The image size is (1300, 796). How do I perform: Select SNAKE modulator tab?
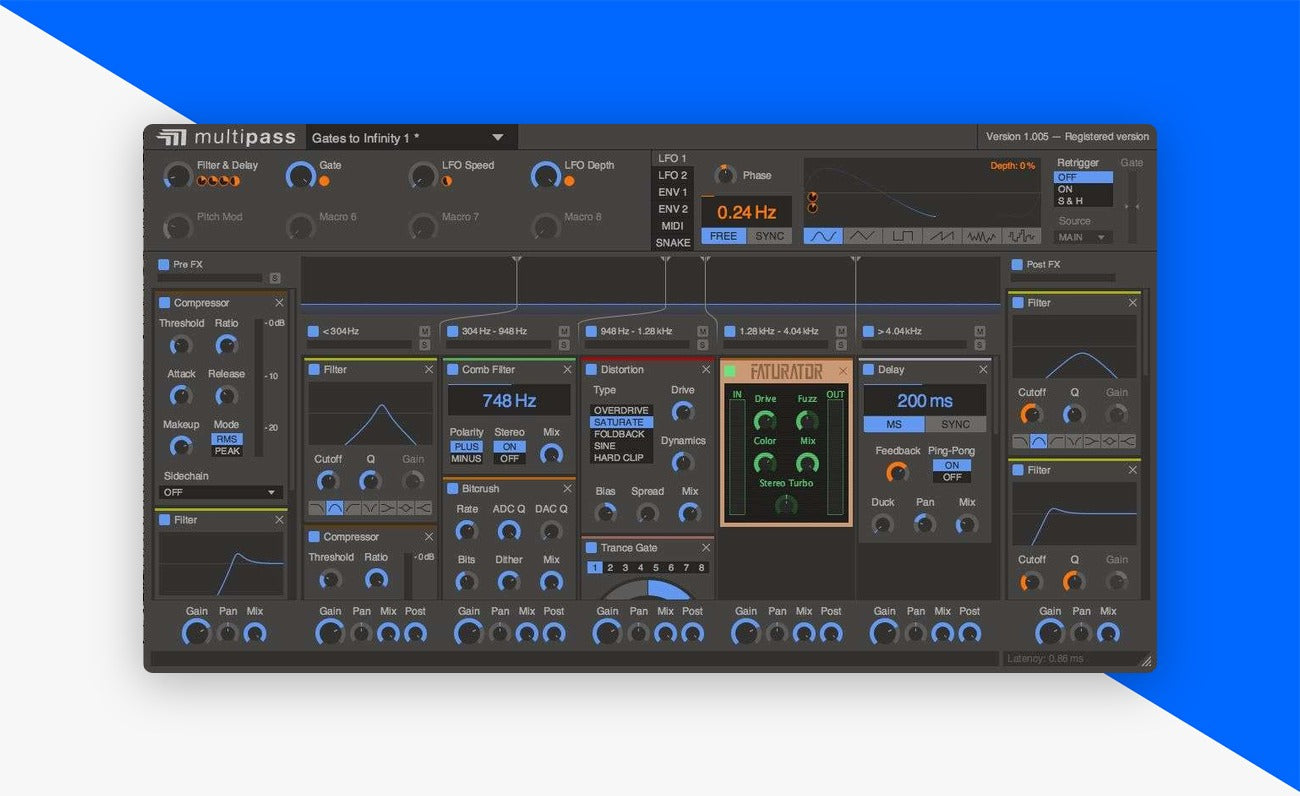pos(672,243)
